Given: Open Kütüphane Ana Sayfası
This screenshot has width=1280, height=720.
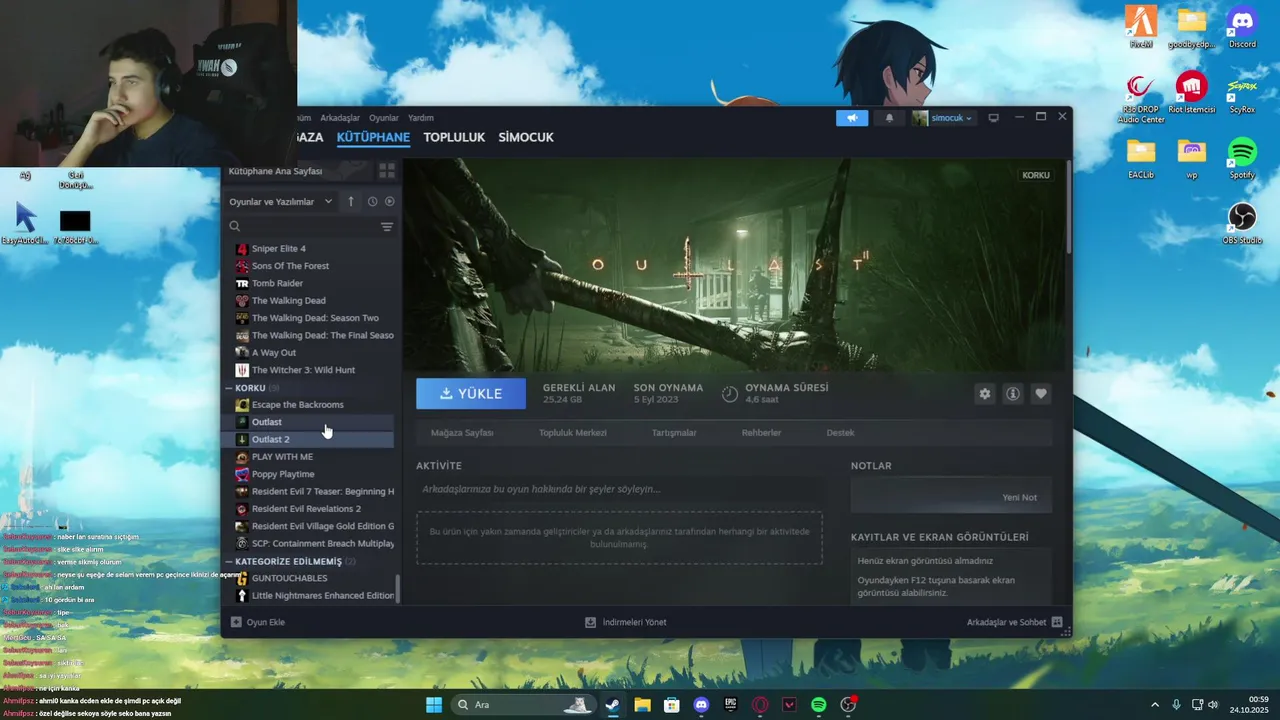Looking at the screenshot, I should click(275, 171).
